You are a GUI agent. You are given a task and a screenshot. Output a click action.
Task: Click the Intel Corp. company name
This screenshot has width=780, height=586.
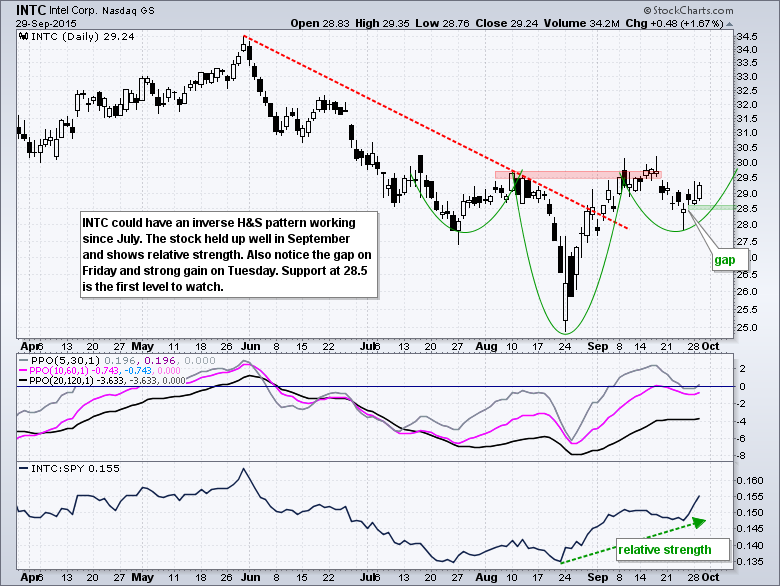pyautogui.click(x=74, y=10)
